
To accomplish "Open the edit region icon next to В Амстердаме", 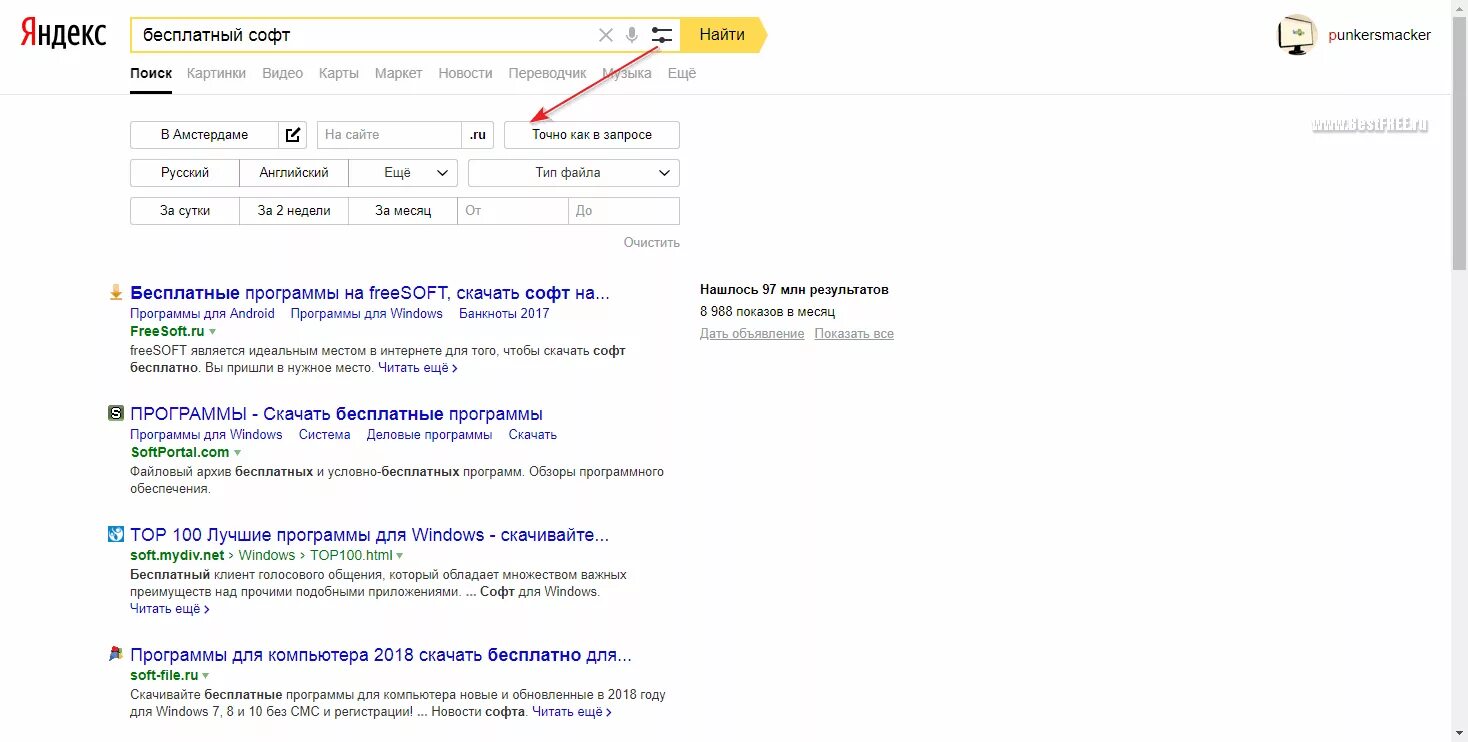I will 293,135.
